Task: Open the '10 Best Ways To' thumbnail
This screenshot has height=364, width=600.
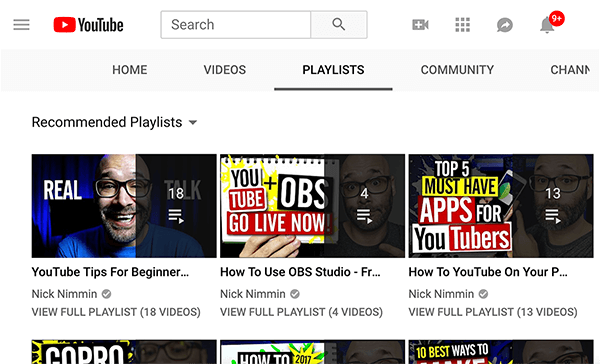Action: (501, 352)
